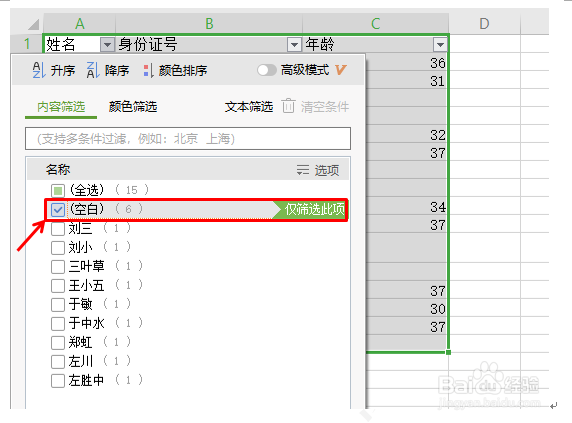The height and width of the screenshot is (423, 572).
Task: Open the 文本筛选 text filter
Action: 249,107
